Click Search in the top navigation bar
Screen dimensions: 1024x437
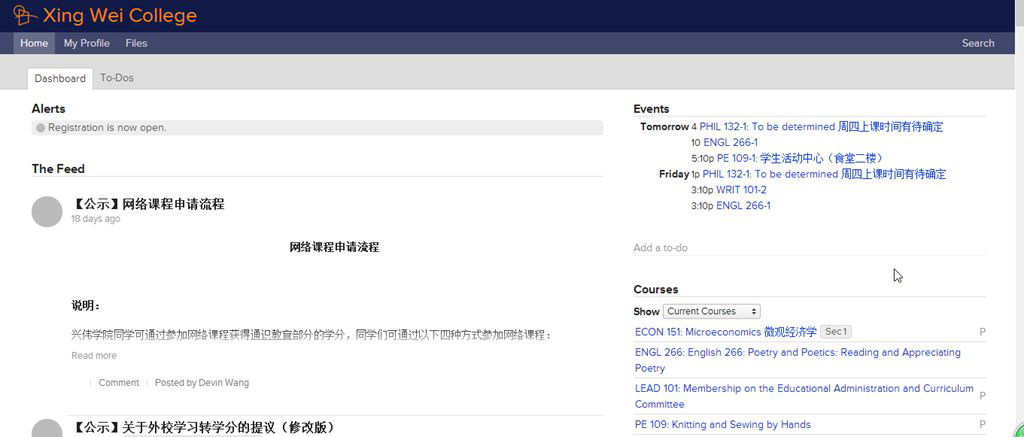[x=977, y=43]
